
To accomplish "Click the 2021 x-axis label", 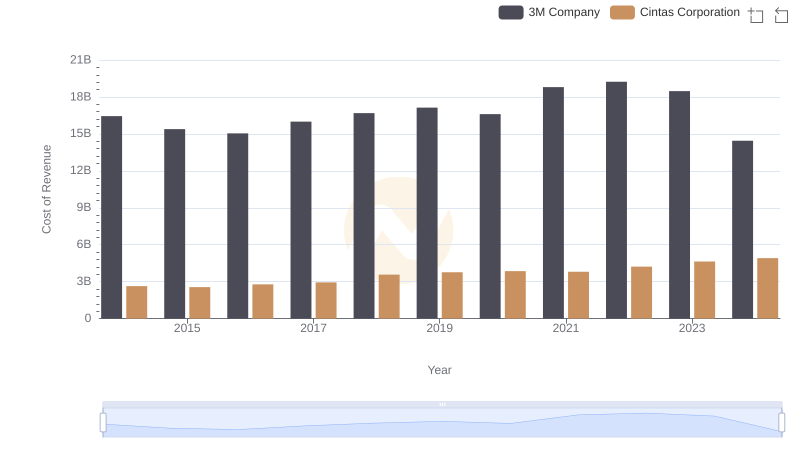I will click(x=566, y=328).
